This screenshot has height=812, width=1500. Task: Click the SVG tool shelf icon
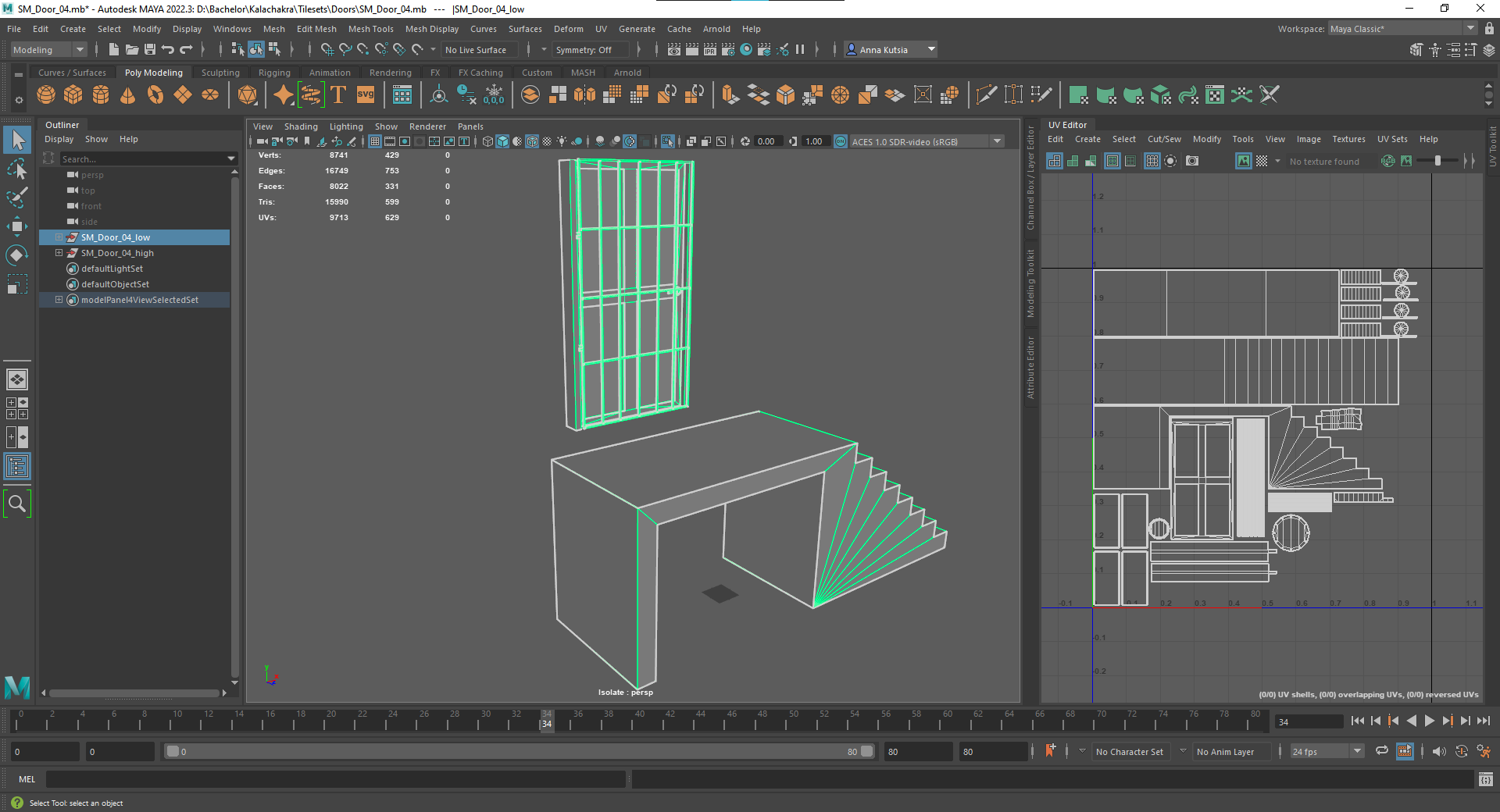click(366, 95)
